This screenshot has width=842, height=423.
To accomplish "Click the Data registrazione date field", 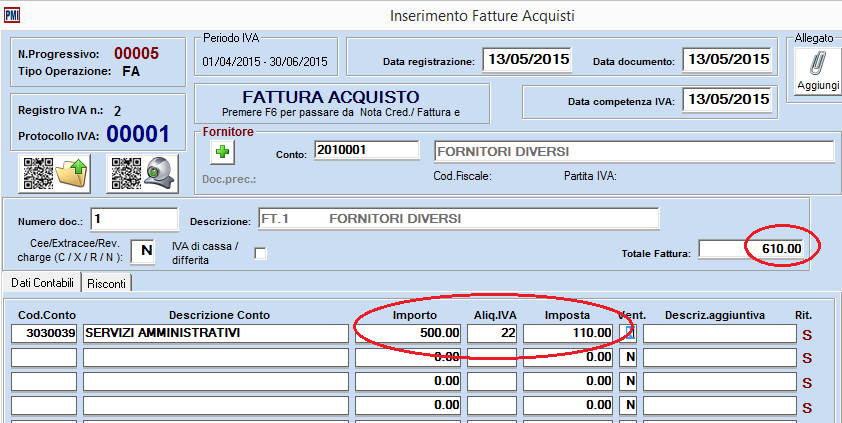I will [527, 59].
